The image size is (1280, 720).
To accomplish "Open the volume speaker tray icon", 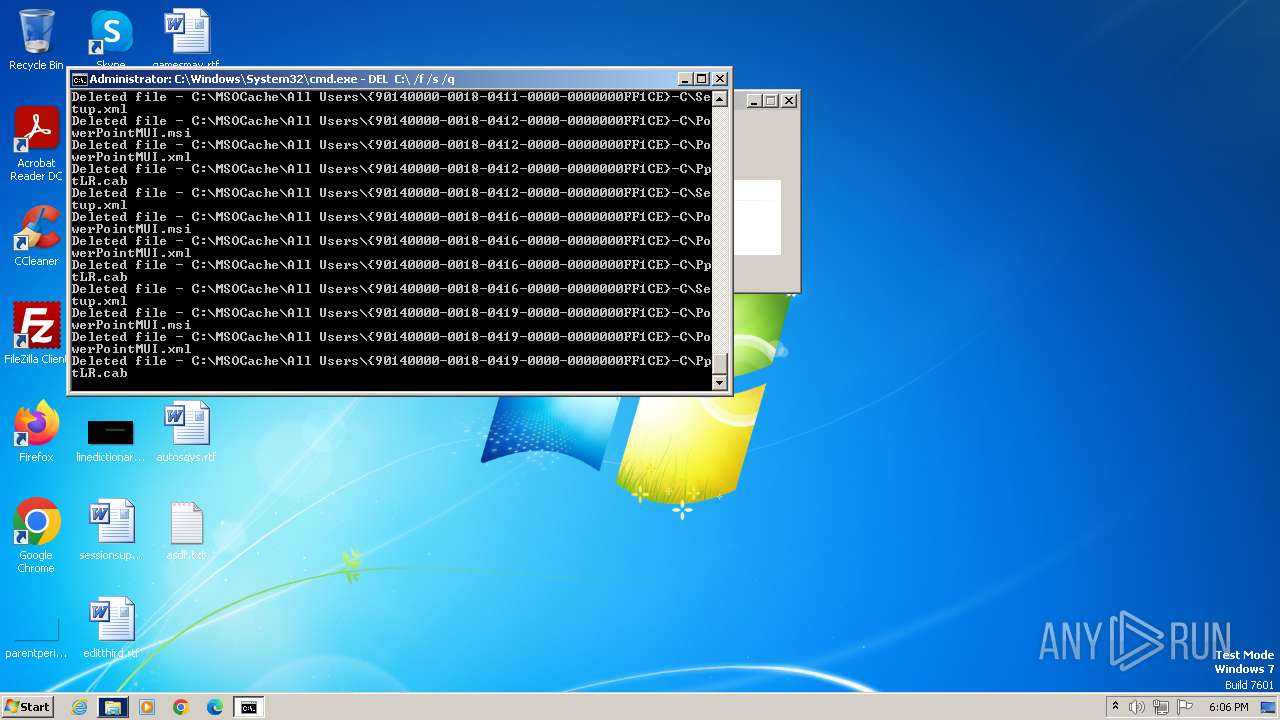I will tap(1137, 707).
